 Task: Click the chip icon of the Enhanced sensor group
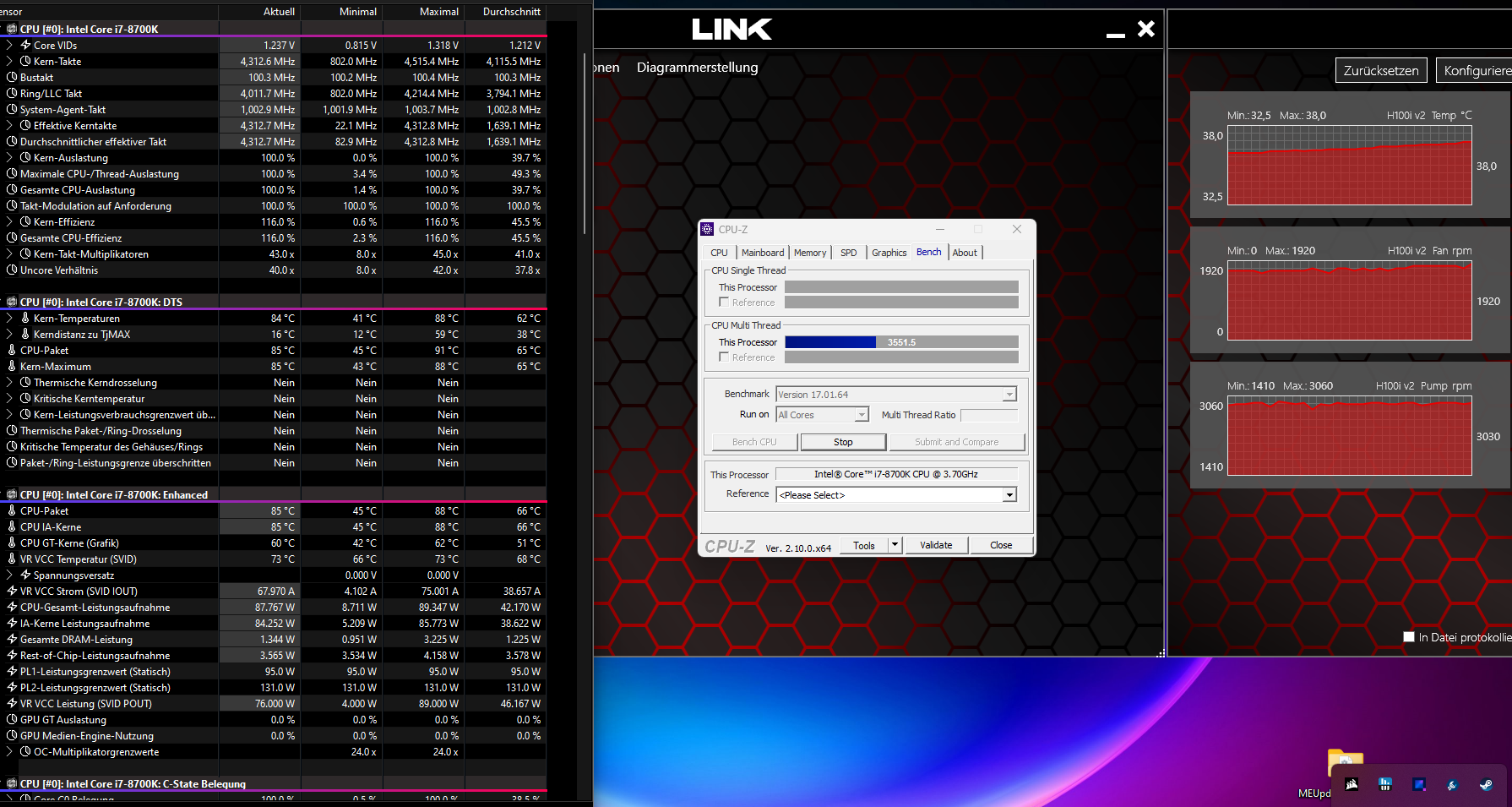click(x=12, y=494)
